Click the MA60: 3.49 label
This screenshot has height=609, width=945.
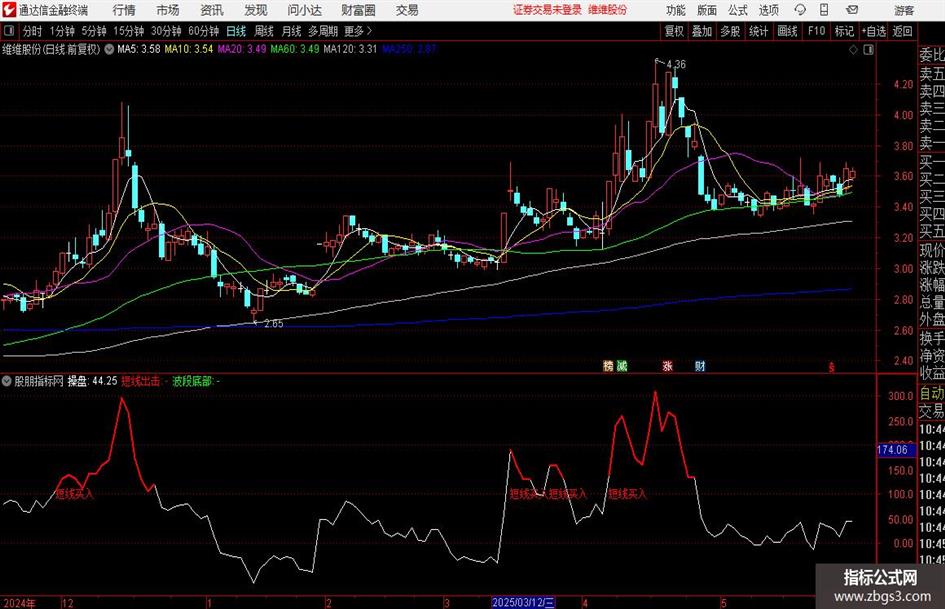[x=295, y=49]
